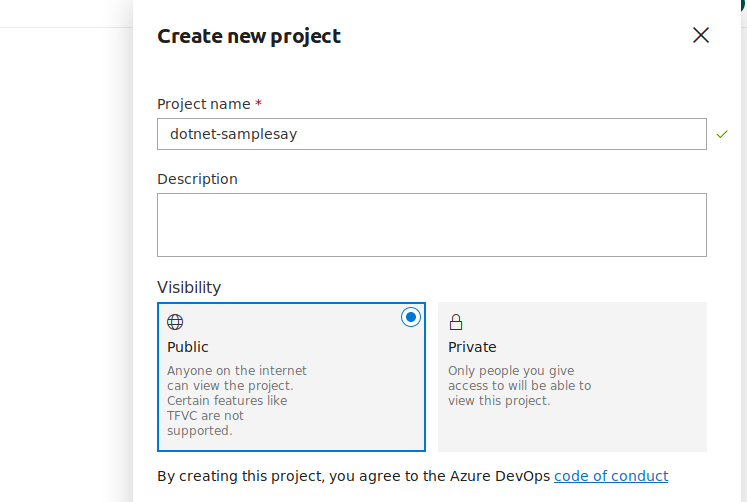The height and width of the screenshot is (502, 747).
Task: Click the Create new project title
Action: (x=249, y=36)
